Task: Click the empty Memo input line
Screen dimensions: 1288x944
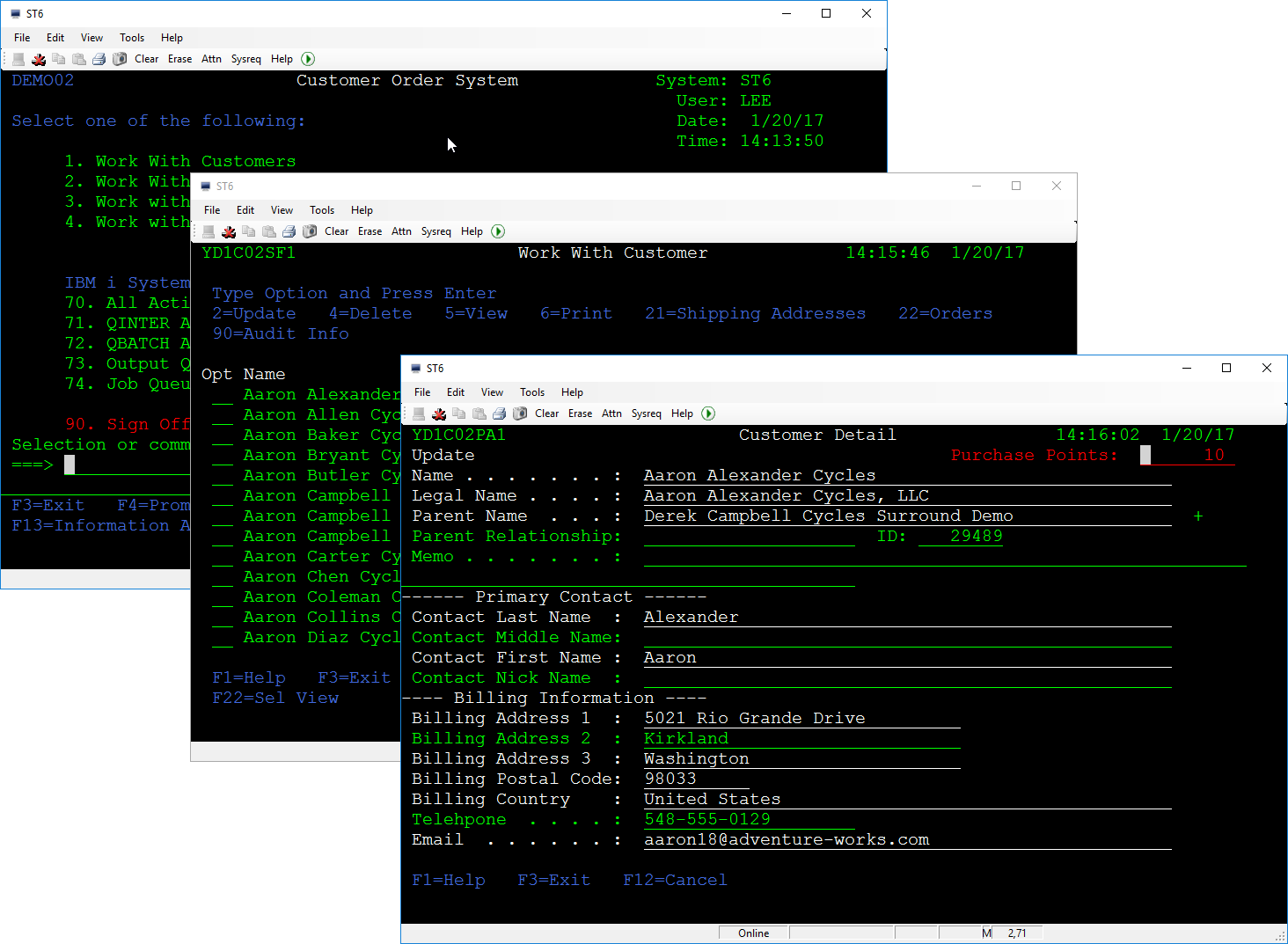Action: coord(945,557)
